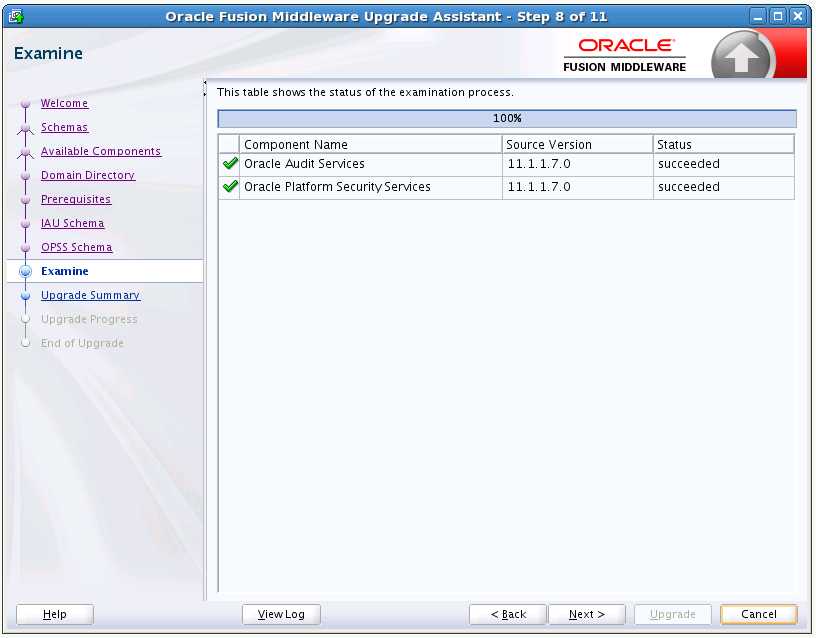Click version 11.1.1.7.0 for Oracle Platform Security Services
This screenshot has height=638, width=816.
coord(539,187)
